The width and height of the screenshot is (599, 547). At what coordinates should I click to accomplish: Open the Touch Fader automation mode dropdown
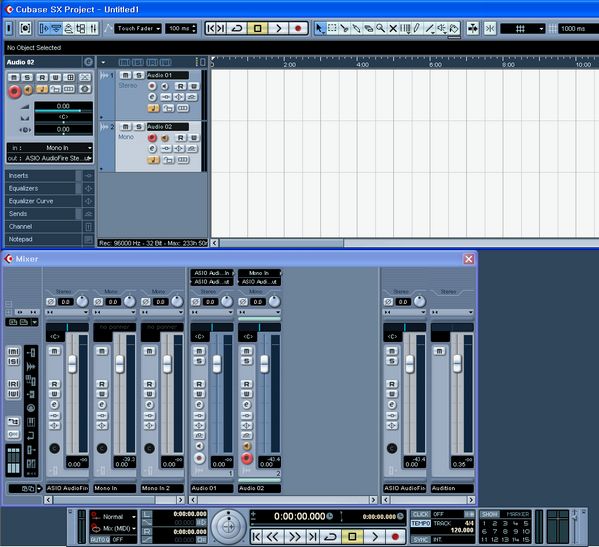(x=138, y=29)
